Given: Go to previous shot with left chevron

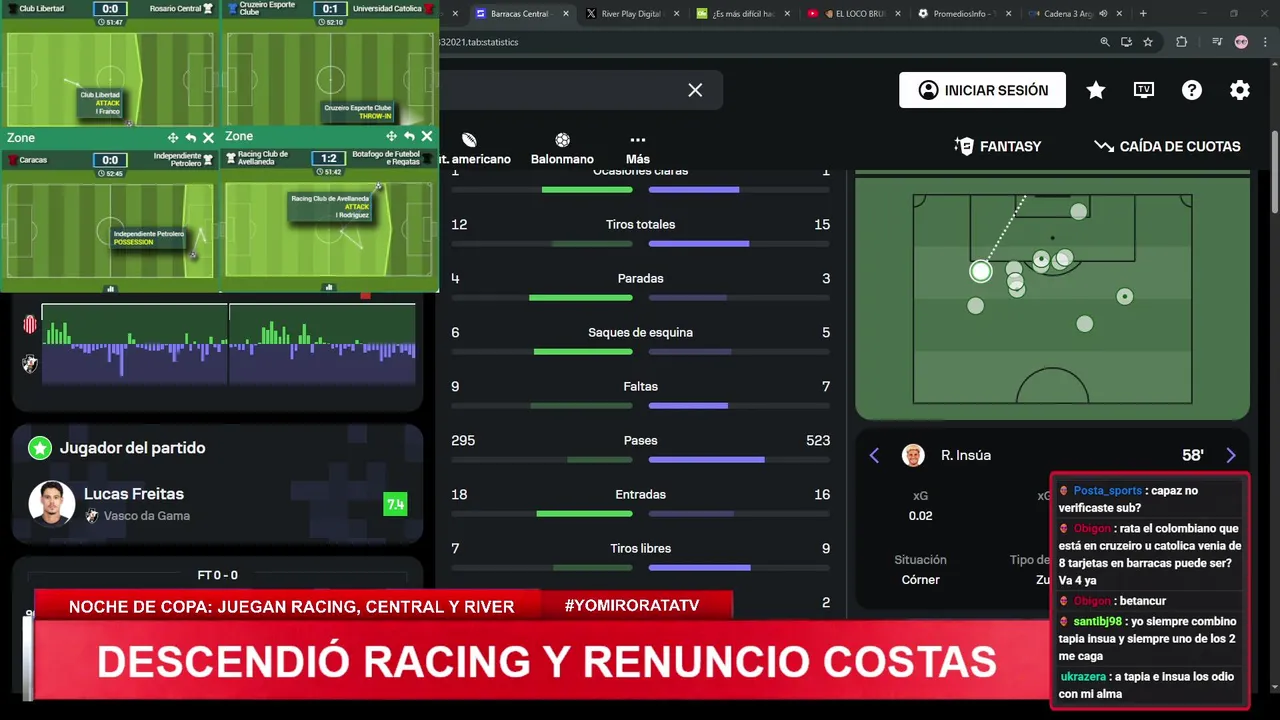Looking at the screenshot, I should coord(874,455).
